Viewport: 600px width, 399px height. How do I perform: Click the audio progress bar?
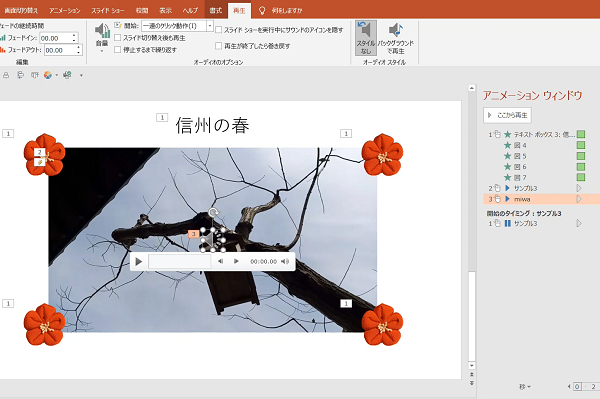pyautogui.click(x=179, y=261)
